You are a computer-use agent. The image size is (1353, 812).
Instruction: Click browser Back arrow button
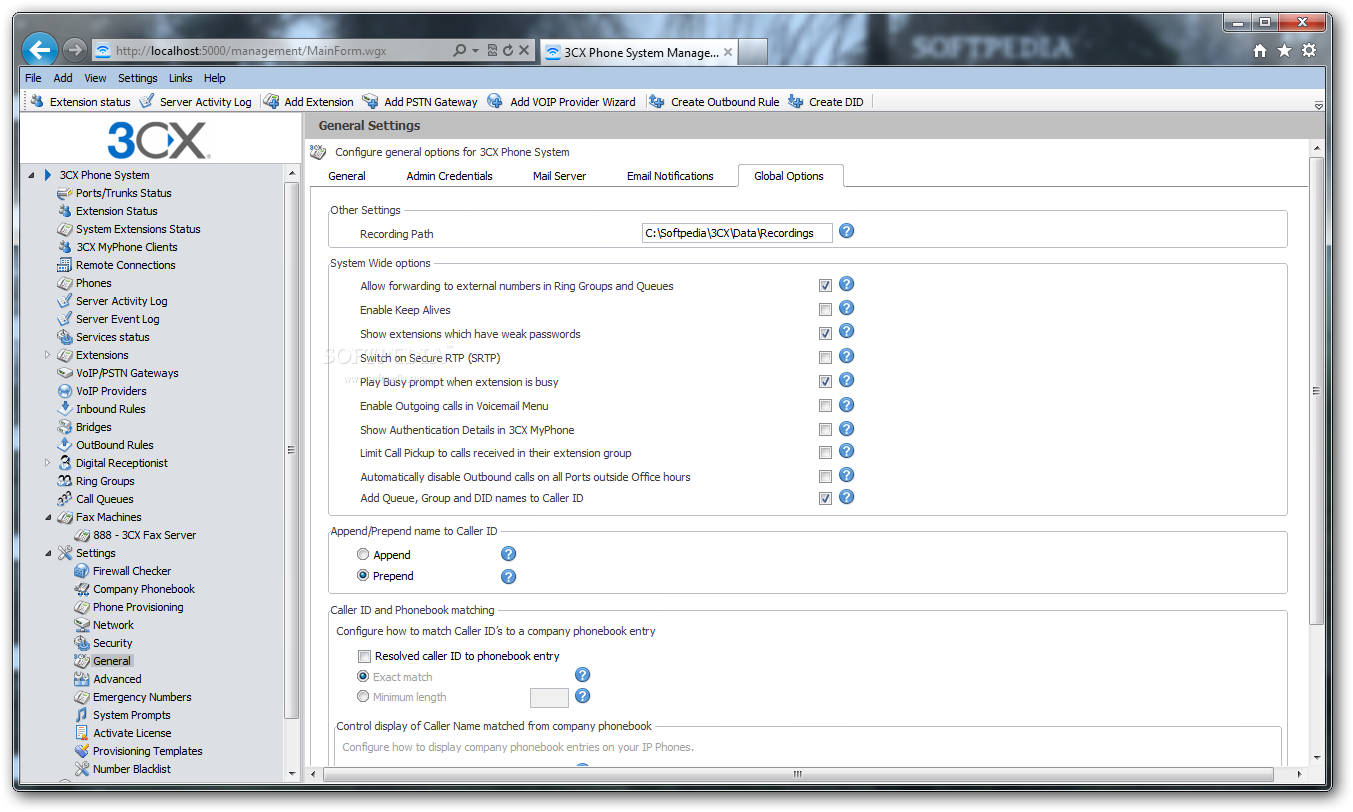coord(40,49)
